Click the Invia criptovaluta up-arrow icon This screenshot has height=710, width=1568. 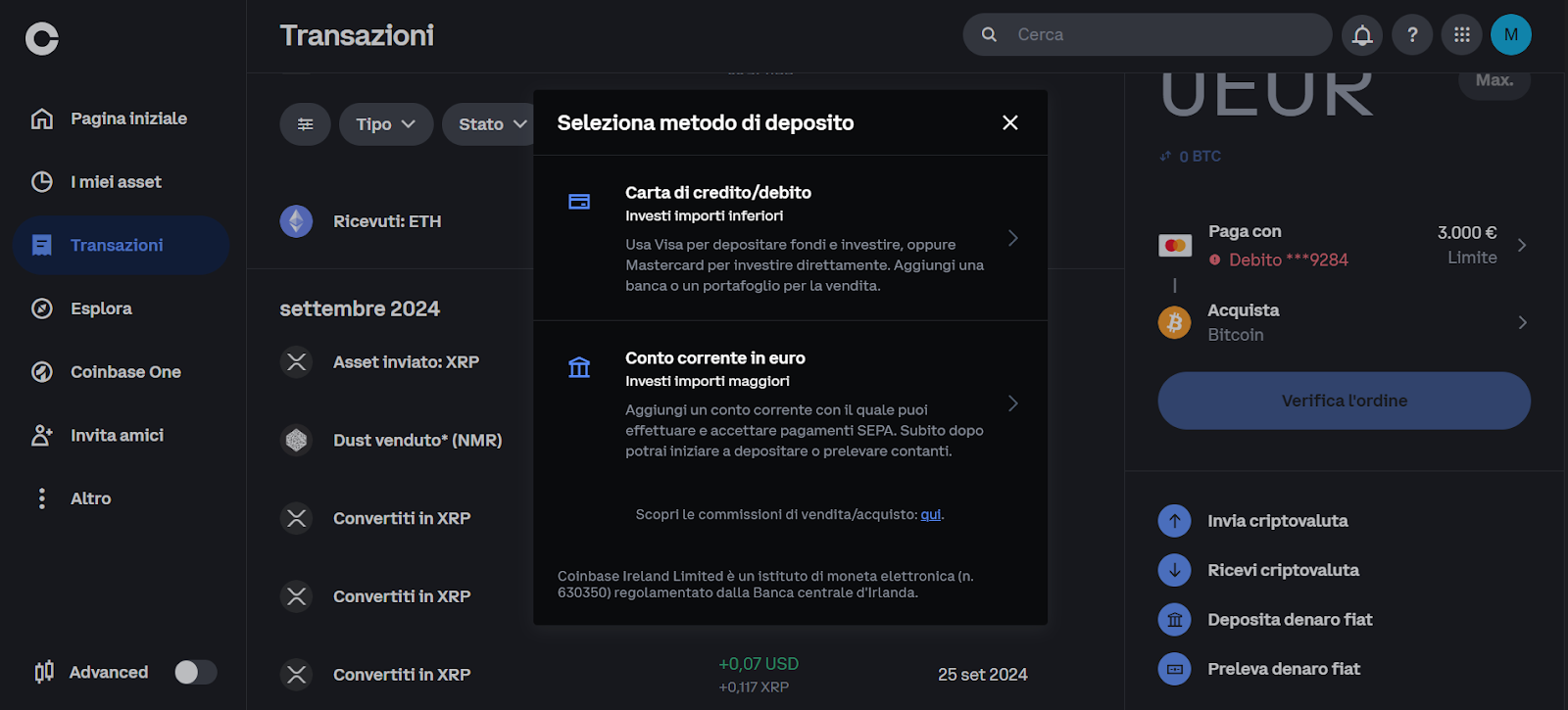tap(1174, 521)
